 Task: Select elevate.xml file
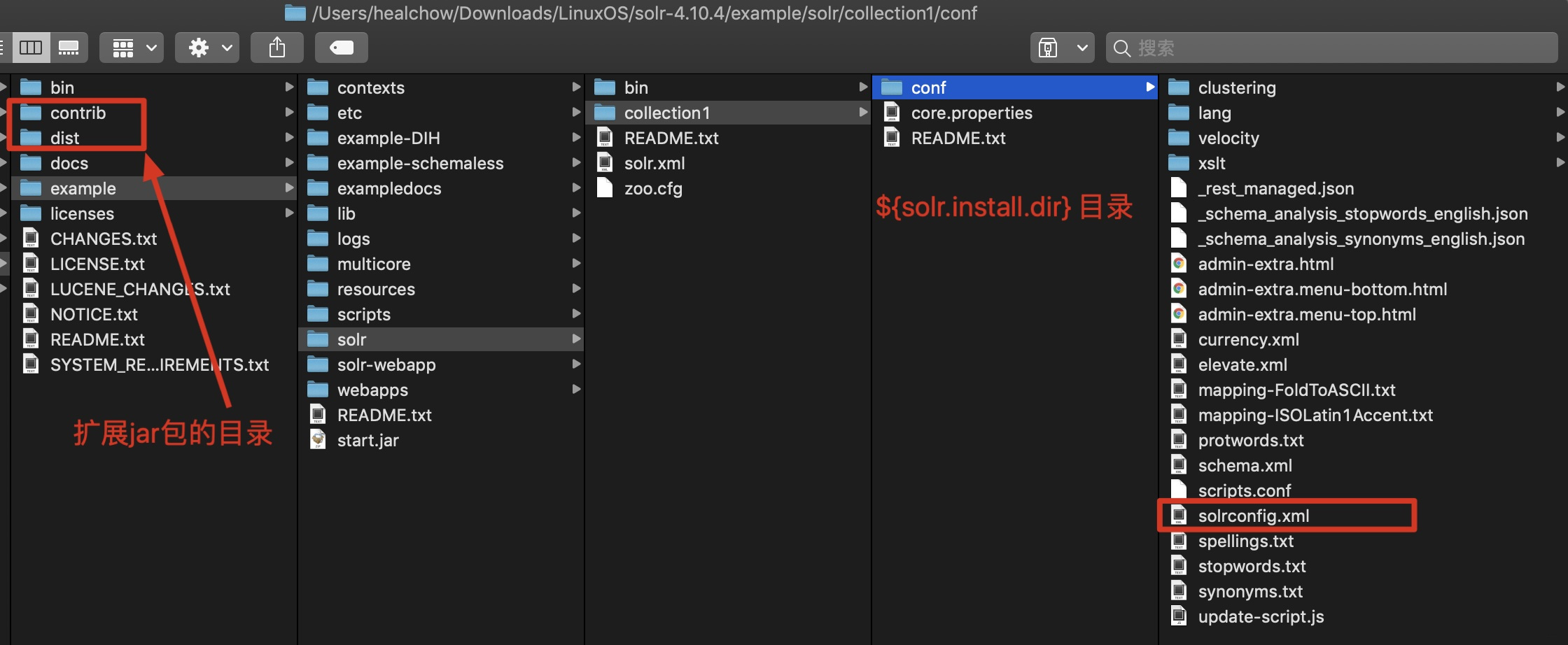click(1364, 364)
